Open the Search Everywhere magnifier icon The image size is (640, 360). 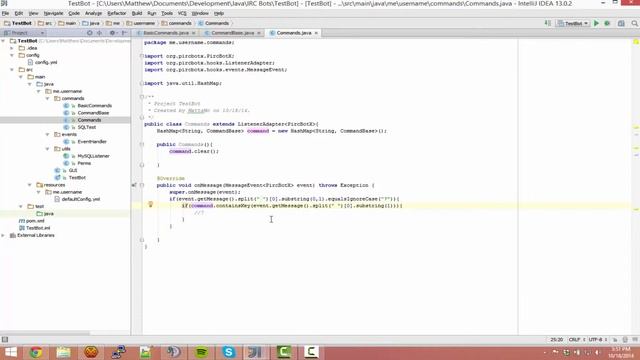click(x=635, y=23)
